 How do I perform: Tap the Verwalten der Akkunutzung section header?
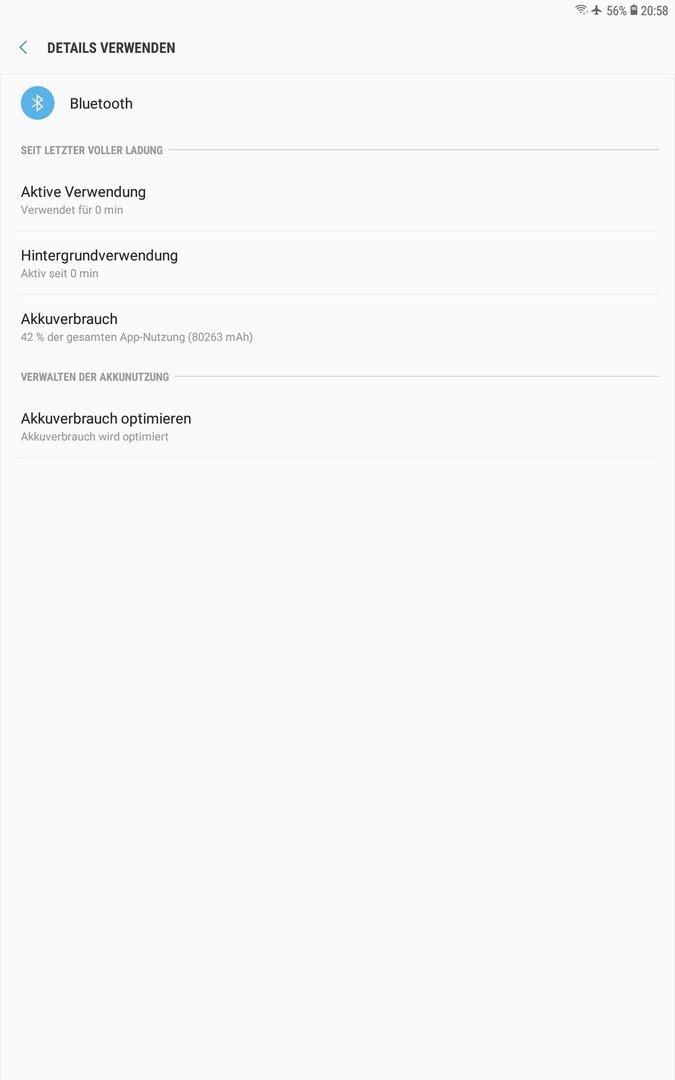pos(94,377)
